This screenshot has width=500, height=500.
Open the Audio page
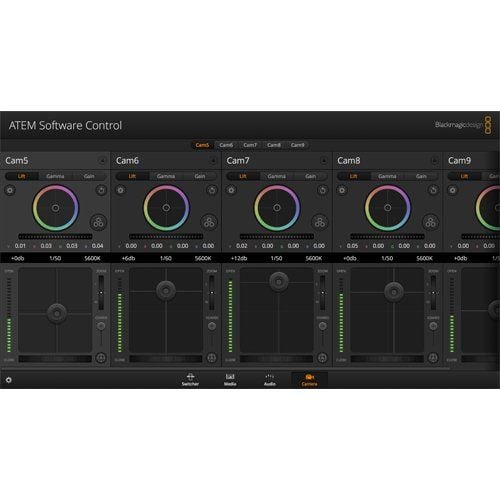tap(270, 380)
